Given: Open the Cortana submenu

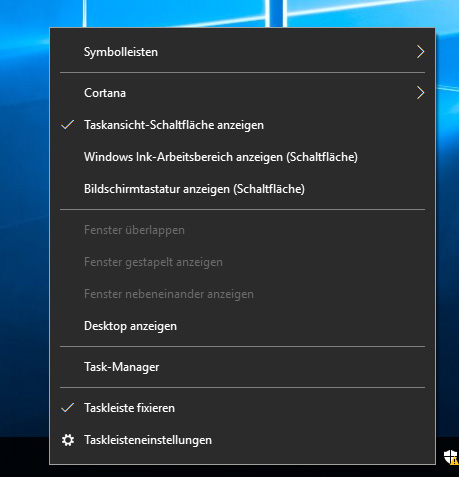Looking at the screenshot, I should click(x=242, y=93).
